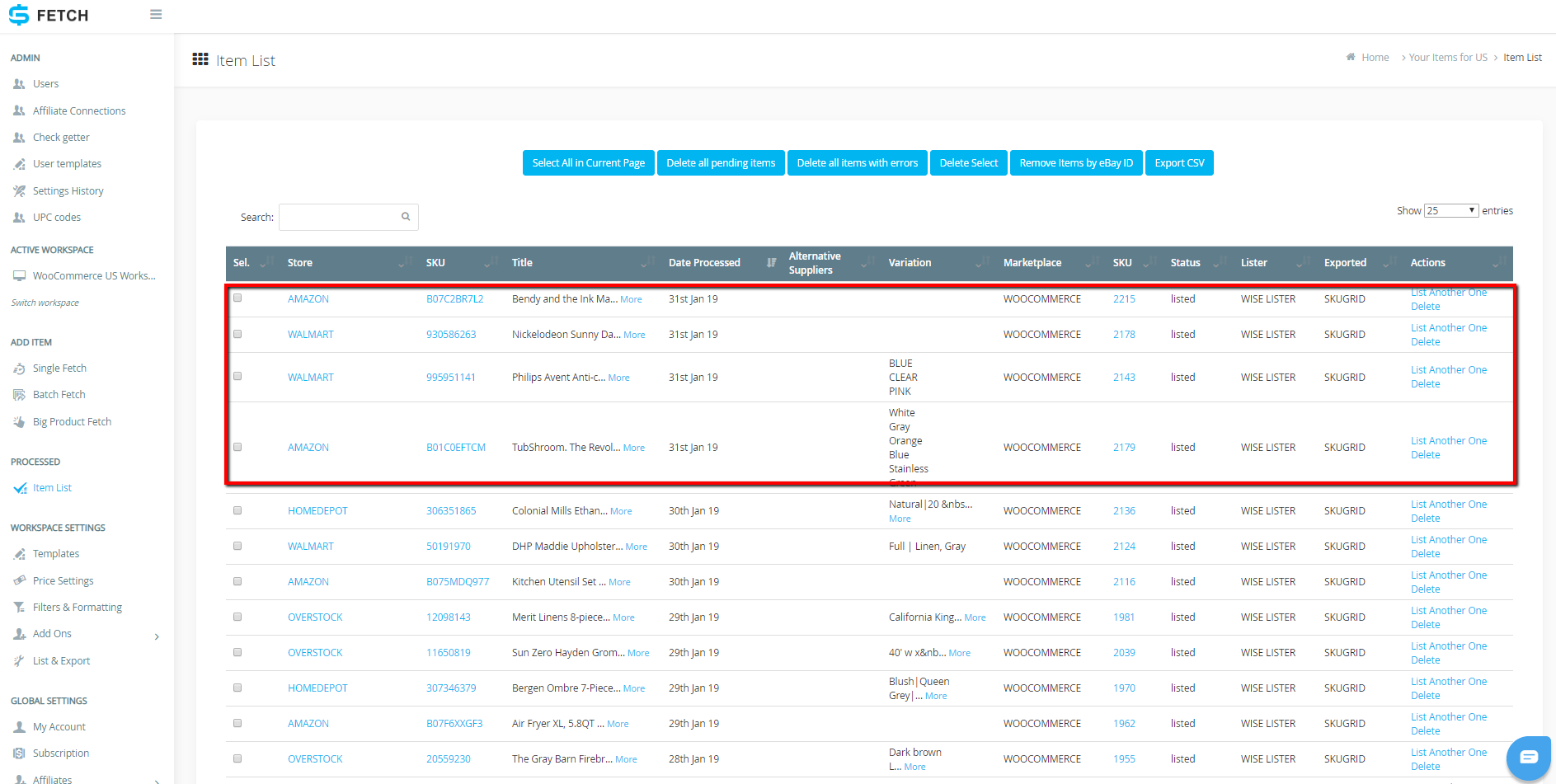Open Affiliate Connections page

point(79,111)
